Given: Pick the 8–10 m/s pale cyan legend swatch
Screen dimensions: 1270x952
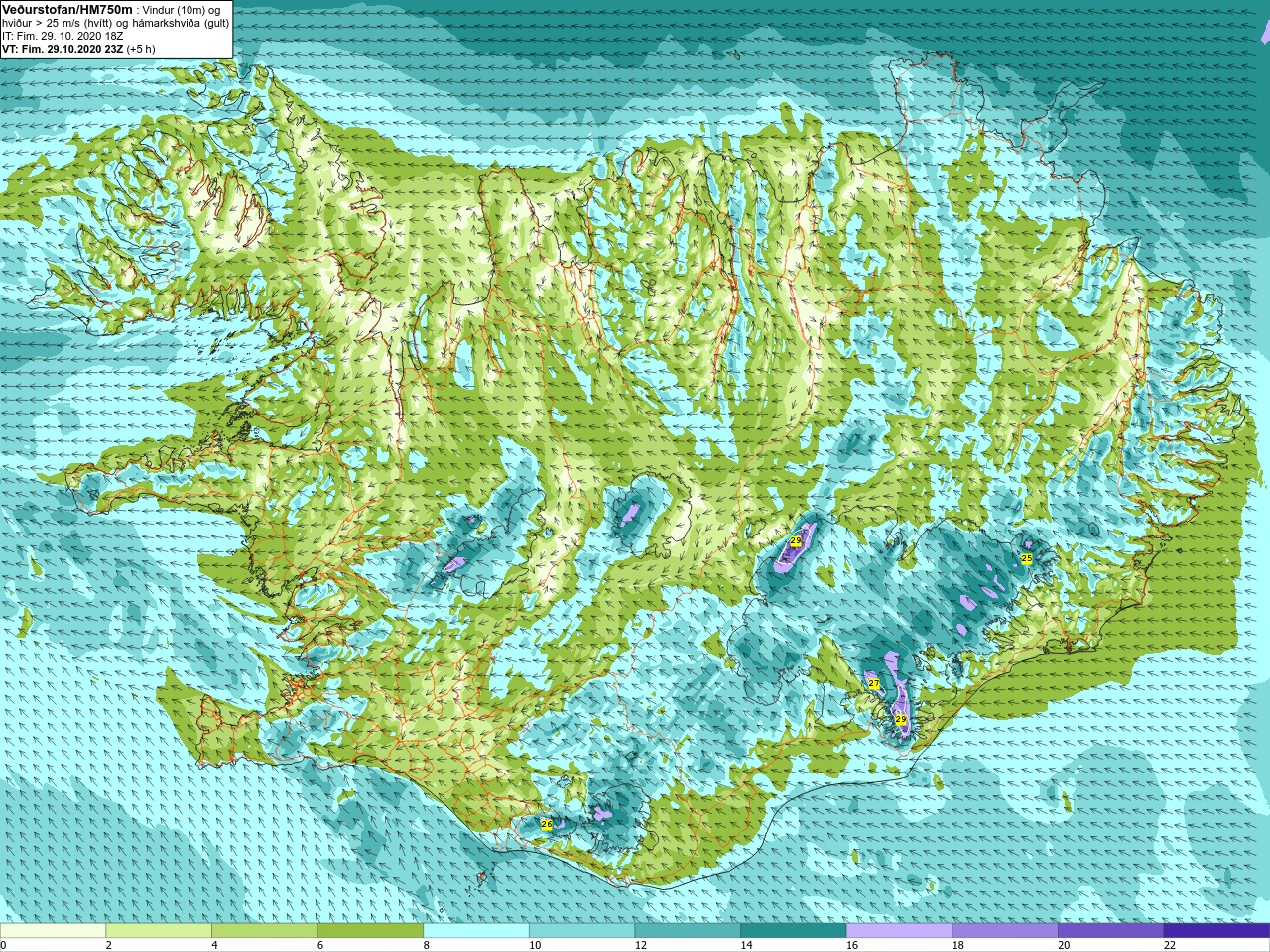Looking at the screenshot, I should pos(476,930).
